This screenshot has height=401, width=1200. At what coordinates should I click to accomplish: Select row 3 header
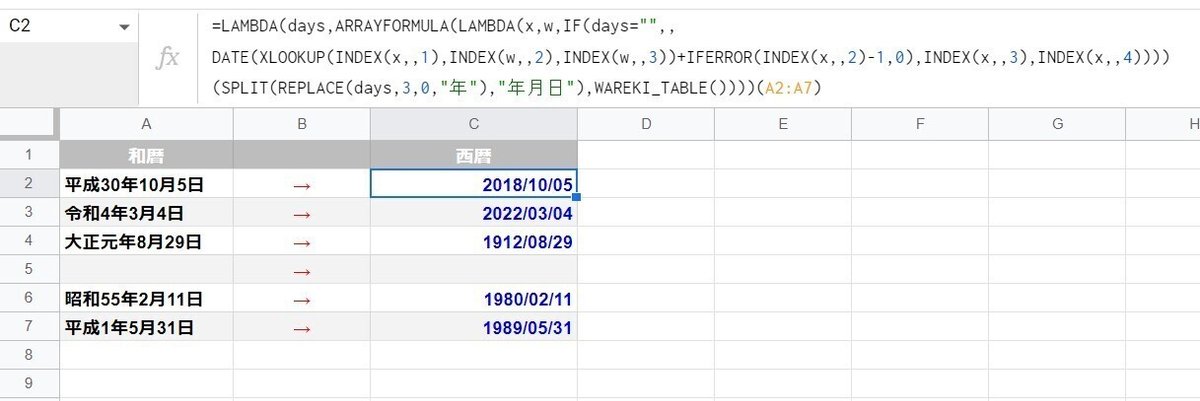[x=30, y=213]
